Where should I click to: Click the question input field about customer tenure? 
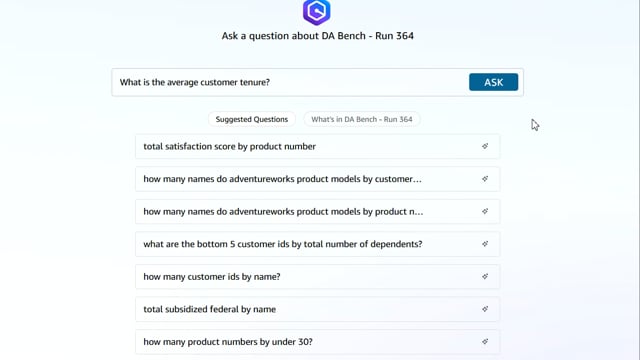coord(290,82)
